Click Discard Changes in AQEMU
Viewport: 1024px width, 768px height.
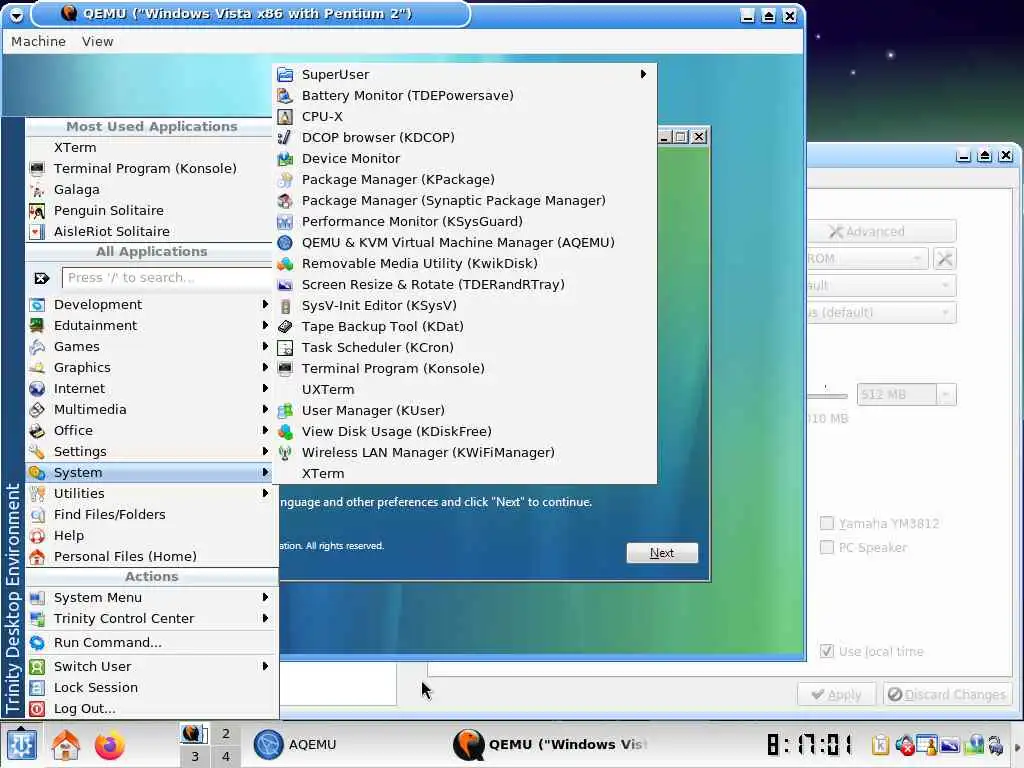(947, 694)
